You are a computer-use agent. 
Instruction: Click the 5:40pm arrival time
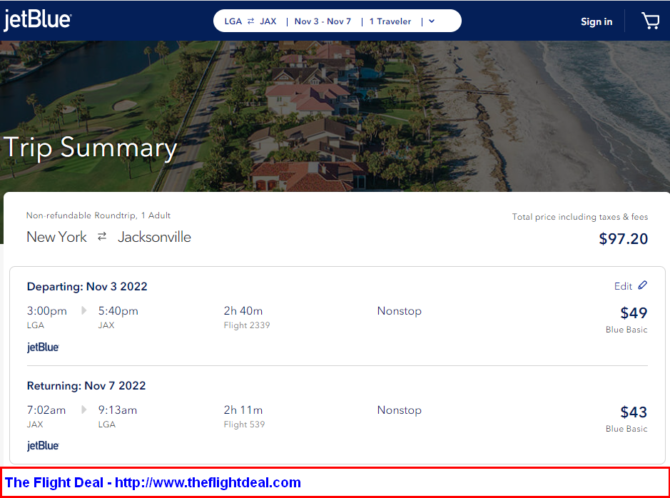(x=118, y=311)
